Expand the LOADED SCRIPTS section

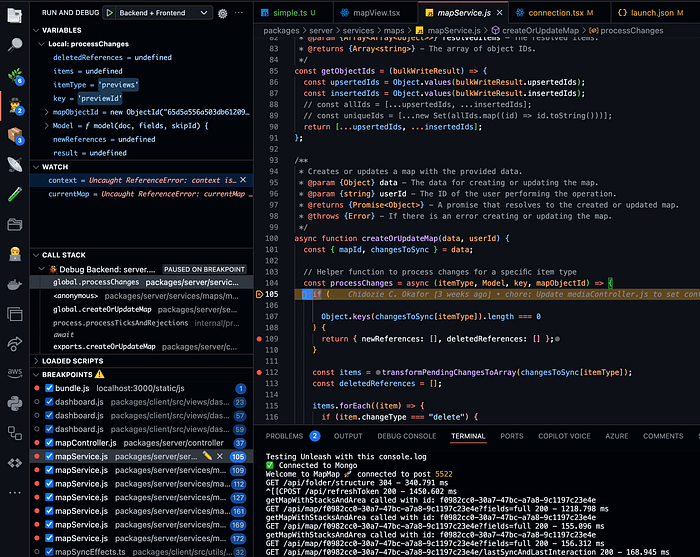(x=36, y=361)
